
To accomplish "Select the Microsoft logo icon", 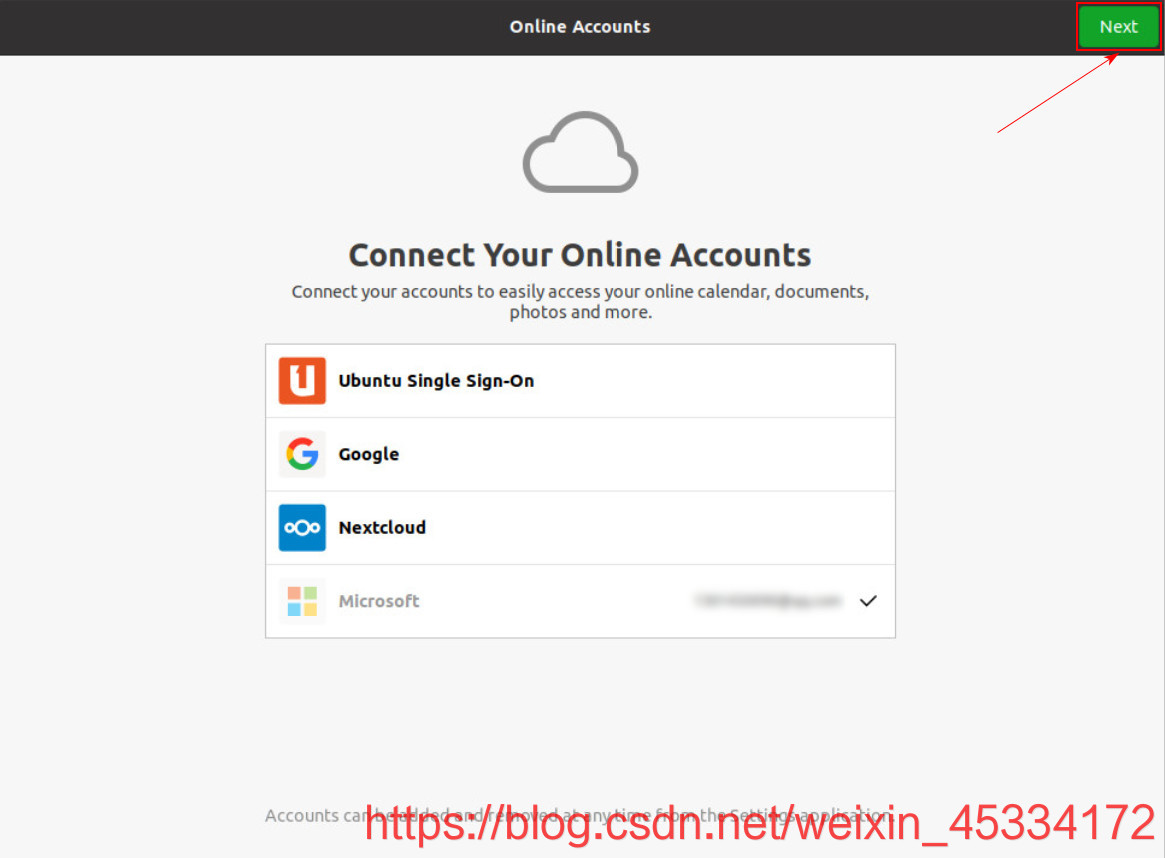I will pos(302,601).
